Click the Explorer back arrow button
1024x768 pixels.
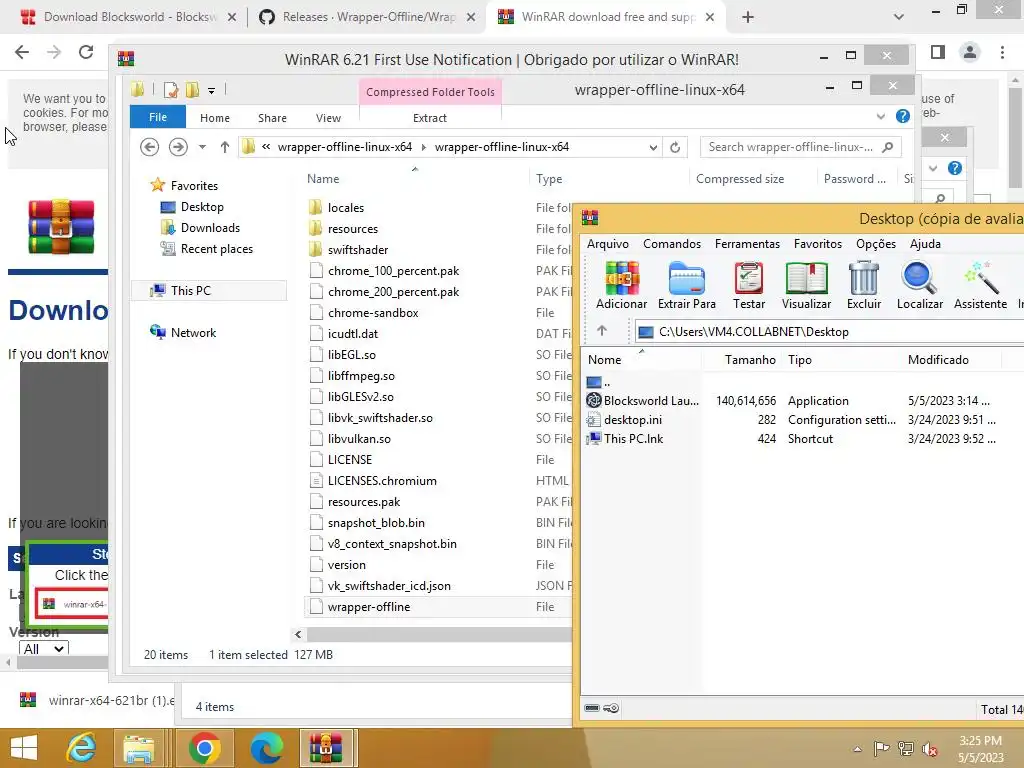click(x=150, y=147)
